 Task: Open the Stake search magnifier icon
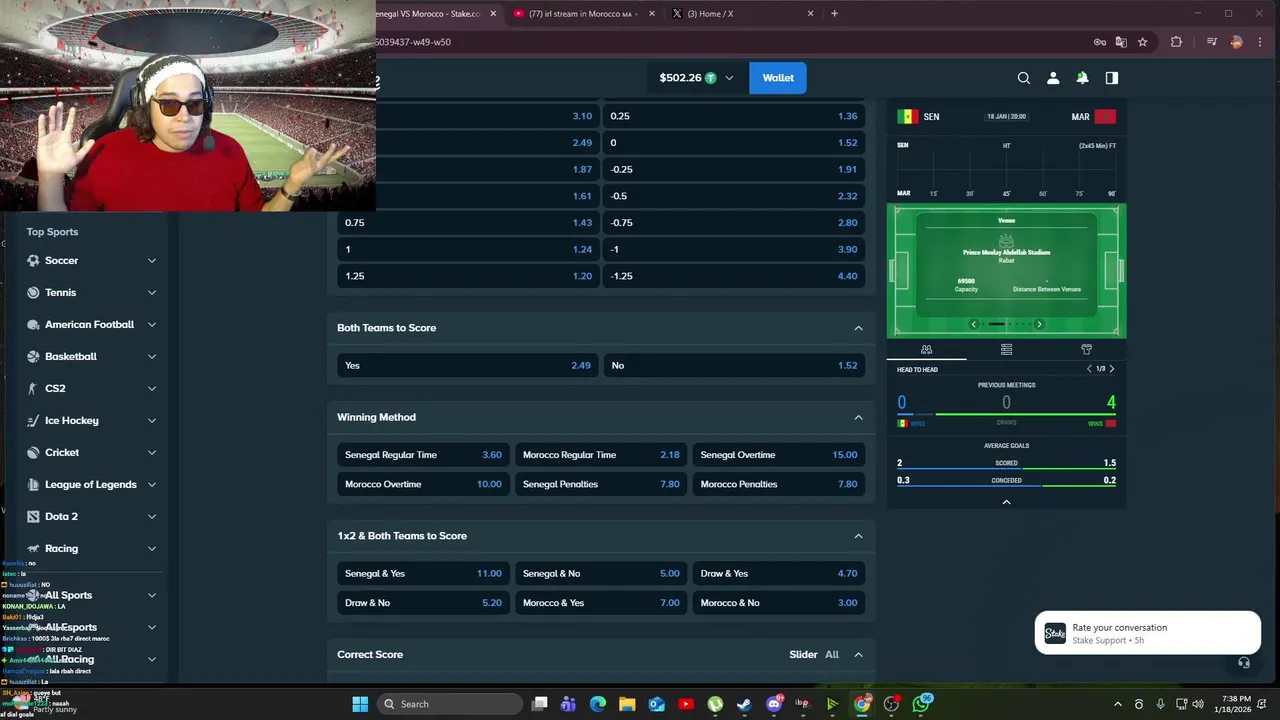(x=1024, y=78)
